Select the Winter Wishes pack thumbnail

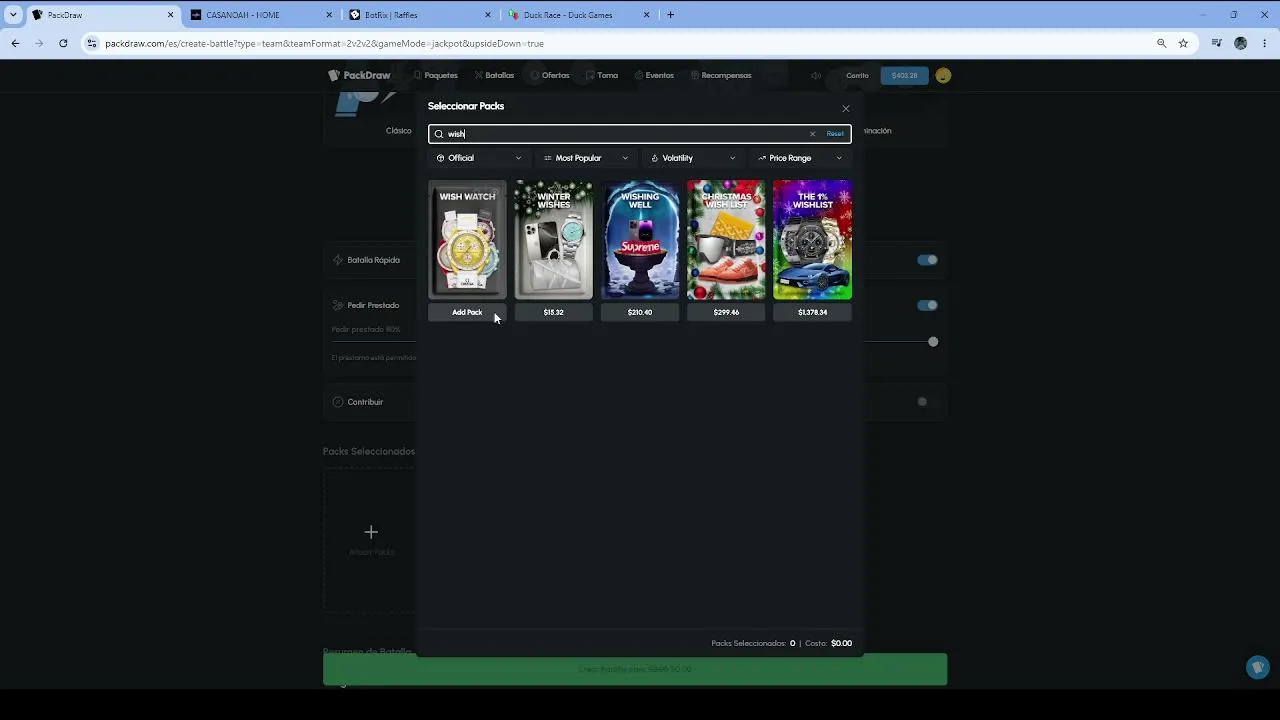553,240
